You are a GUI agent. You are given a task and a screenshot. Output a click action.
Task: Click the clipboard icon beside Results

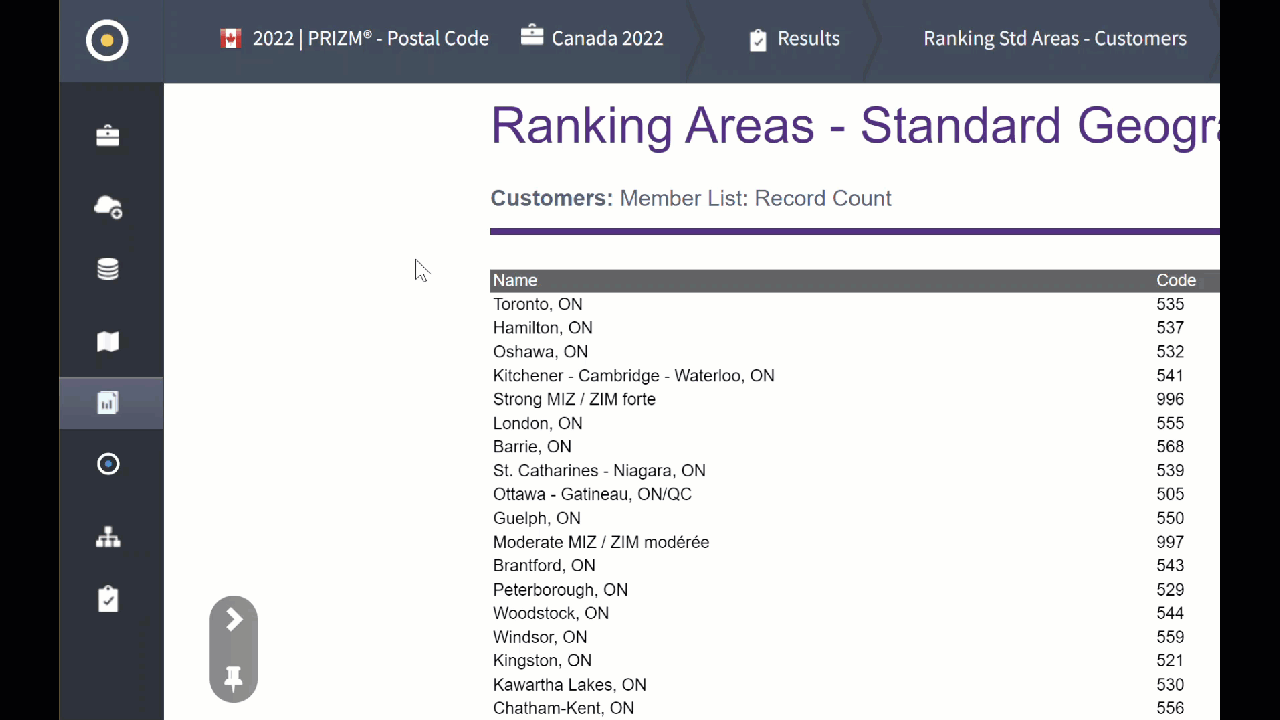[758, 40]
